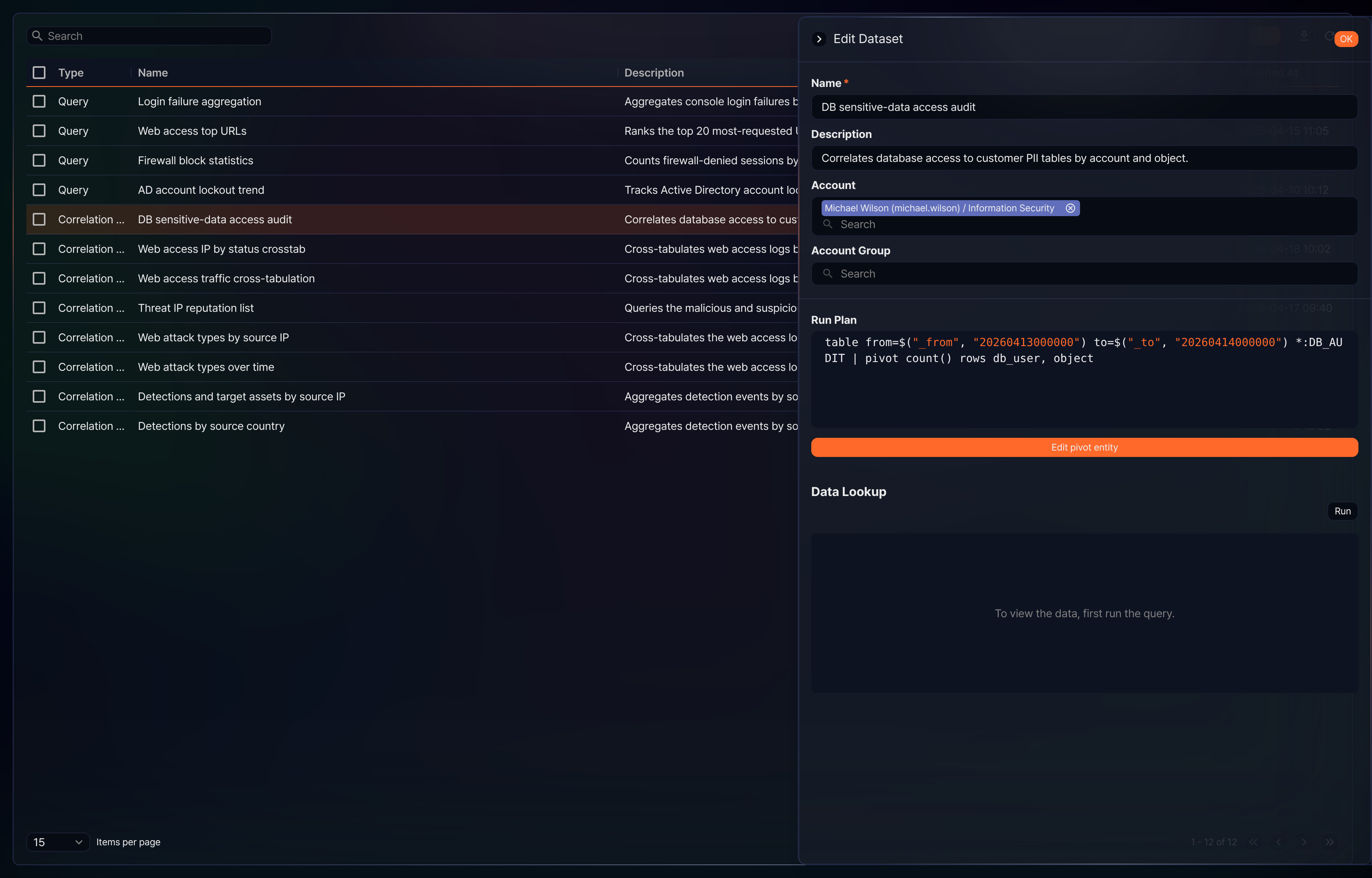Select the Login failure aggregation name cell
The image size is (1372, 878).
tap(199, 102)
